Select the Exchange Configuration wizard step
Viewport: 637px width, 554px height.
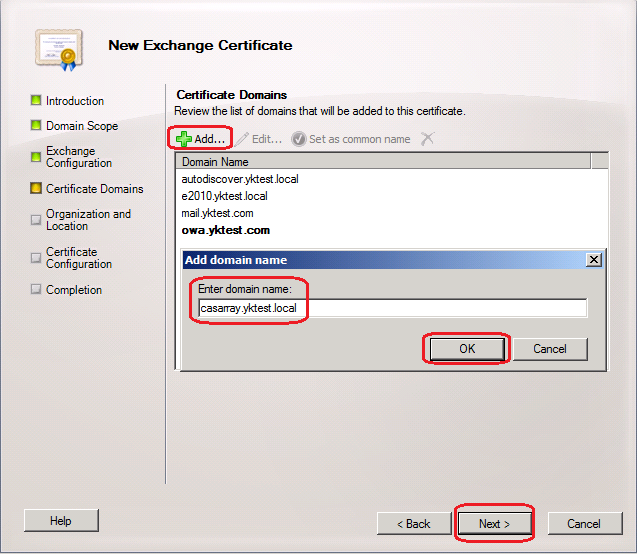click(78, 157)
